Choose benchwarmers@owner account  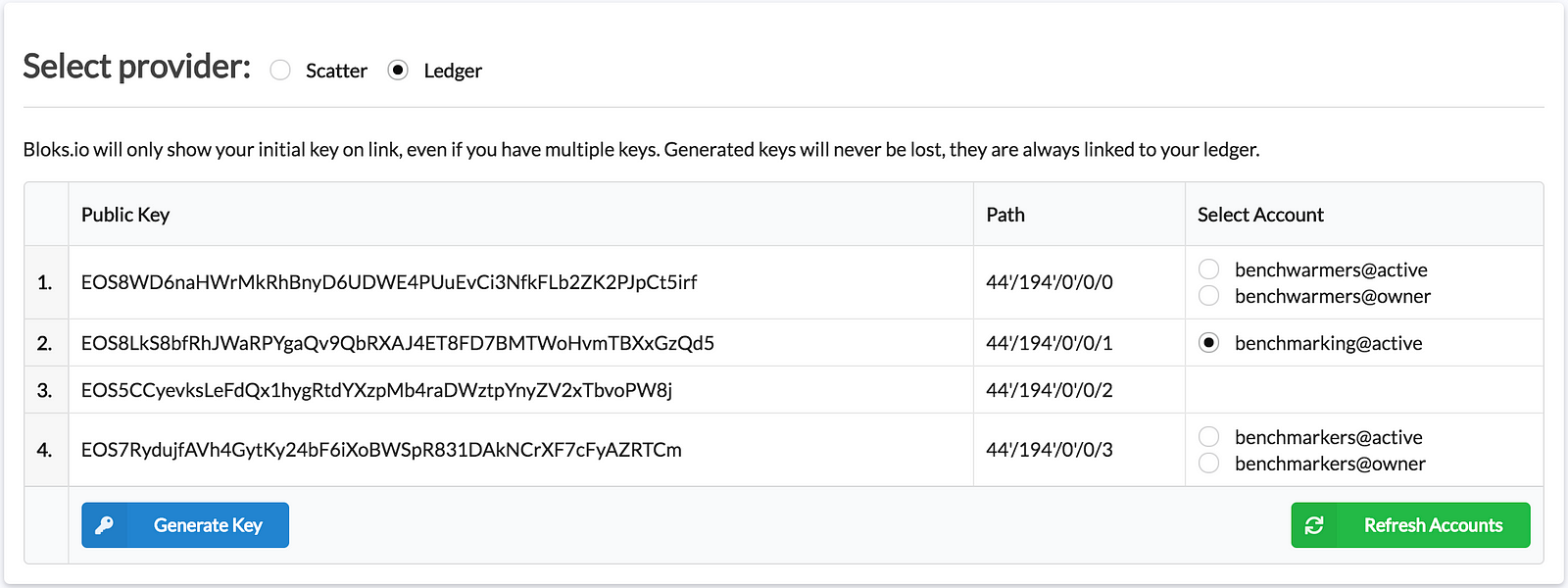[x=1209, y=296]
